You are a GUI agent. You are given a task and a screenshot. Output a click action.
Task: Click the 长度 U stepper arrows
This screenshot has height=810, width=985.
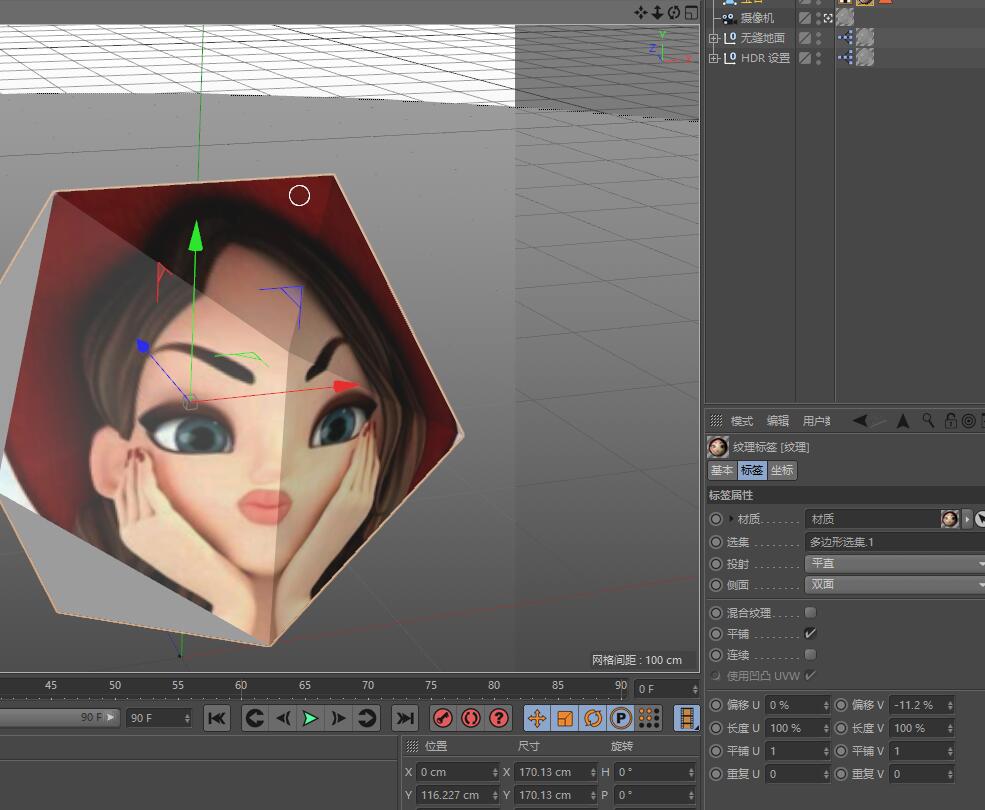pos(825,728)
